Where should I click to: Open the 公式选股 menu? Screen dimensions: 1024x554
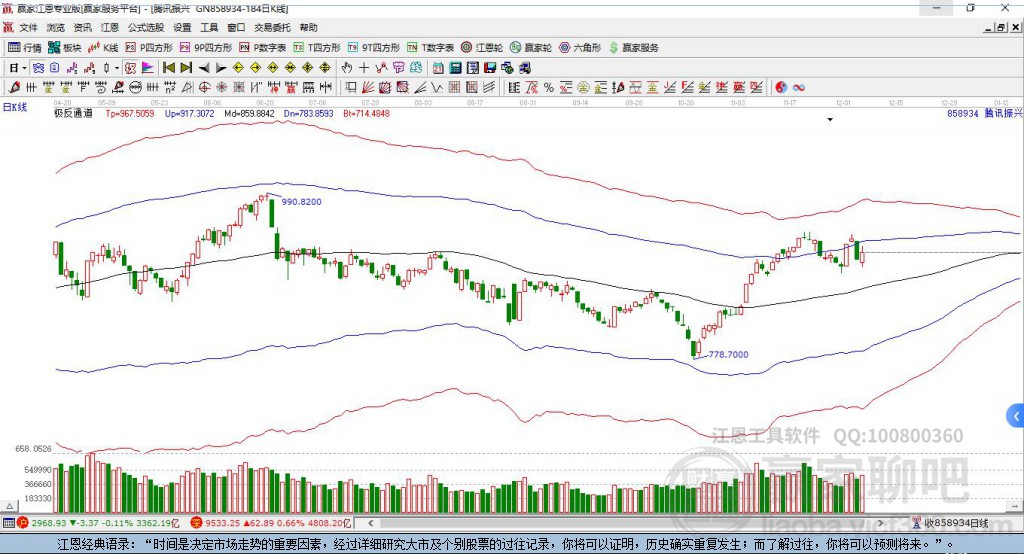[x=146, y=27]
